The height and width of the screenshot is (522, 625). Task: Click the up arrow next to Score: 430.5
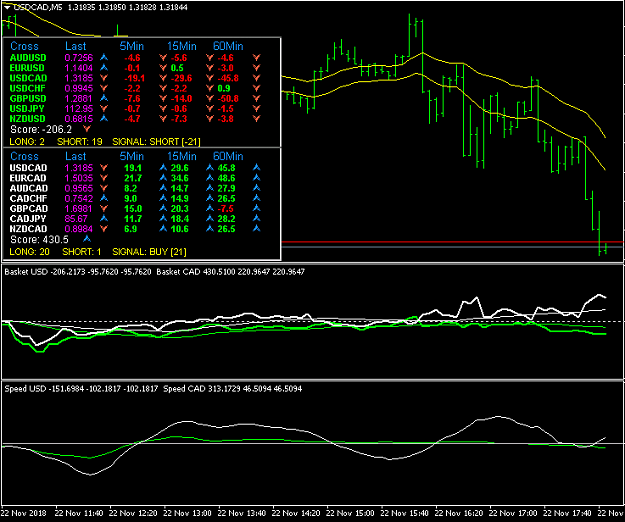(86, 239)
